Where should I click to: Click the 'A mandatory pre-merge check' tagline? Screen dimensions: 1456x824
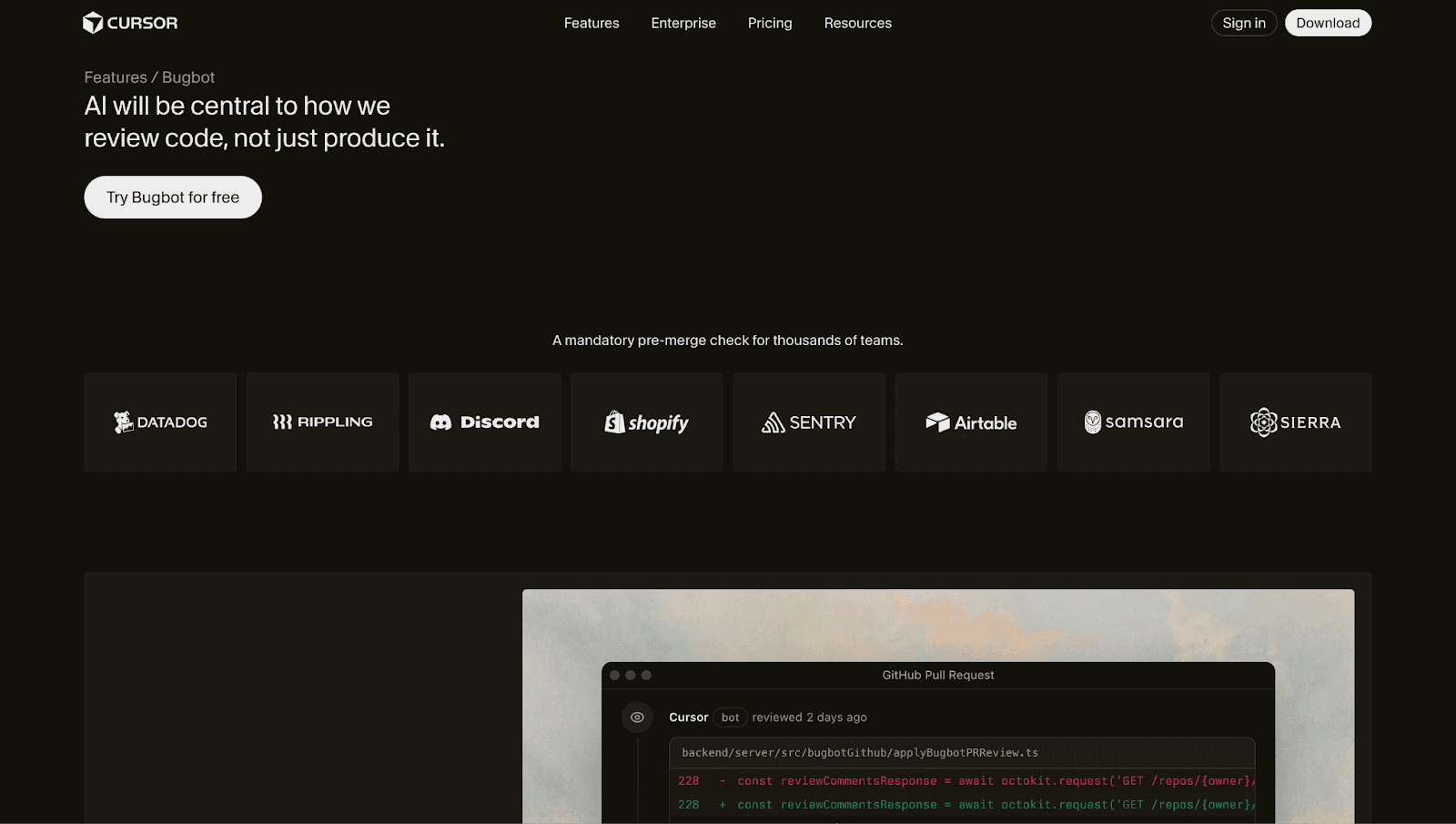728,341
